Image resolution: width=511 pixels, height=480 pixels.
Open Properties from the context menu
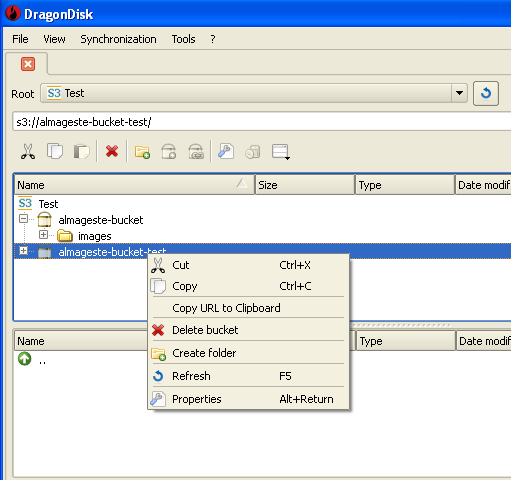(248, 399)
